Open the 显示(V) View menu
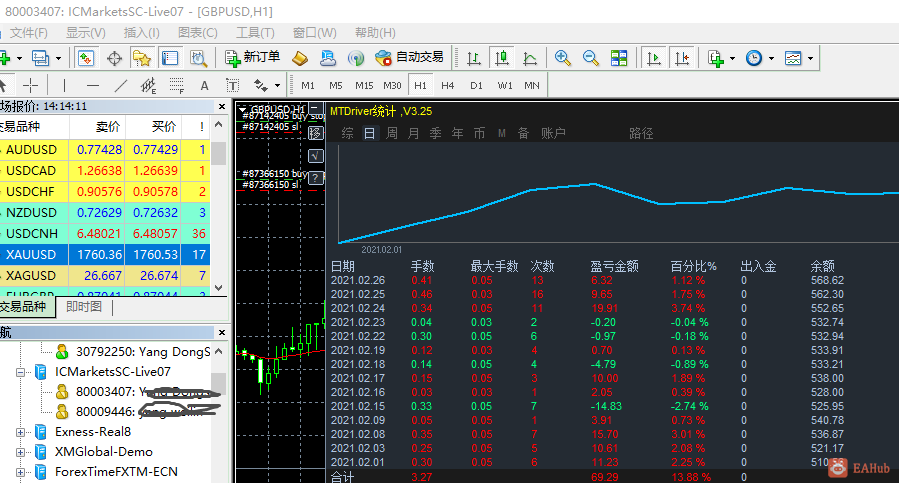The width and height of the screenshot is (899, 483). 85,33
